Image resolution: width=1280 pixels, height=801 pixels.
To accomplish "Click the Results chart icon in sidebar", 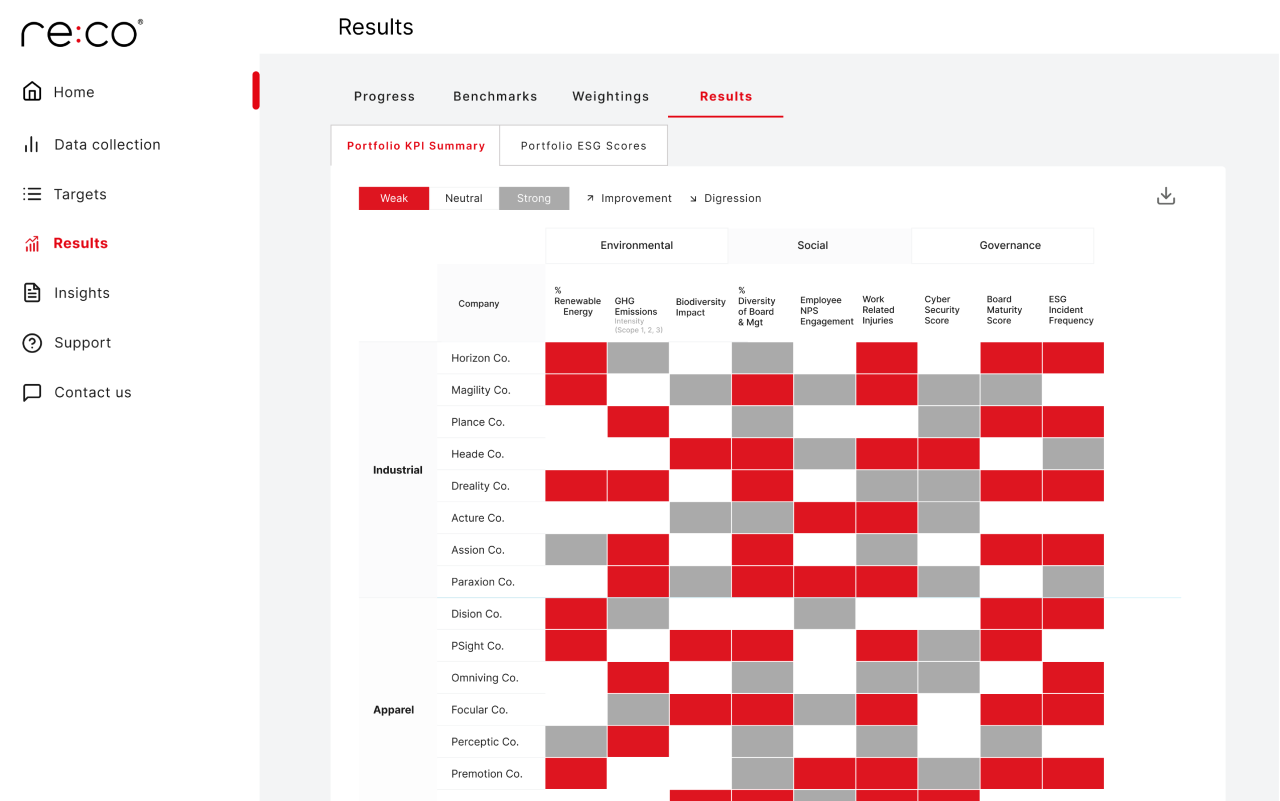I will pyautogui.click(x=32, y=244).
